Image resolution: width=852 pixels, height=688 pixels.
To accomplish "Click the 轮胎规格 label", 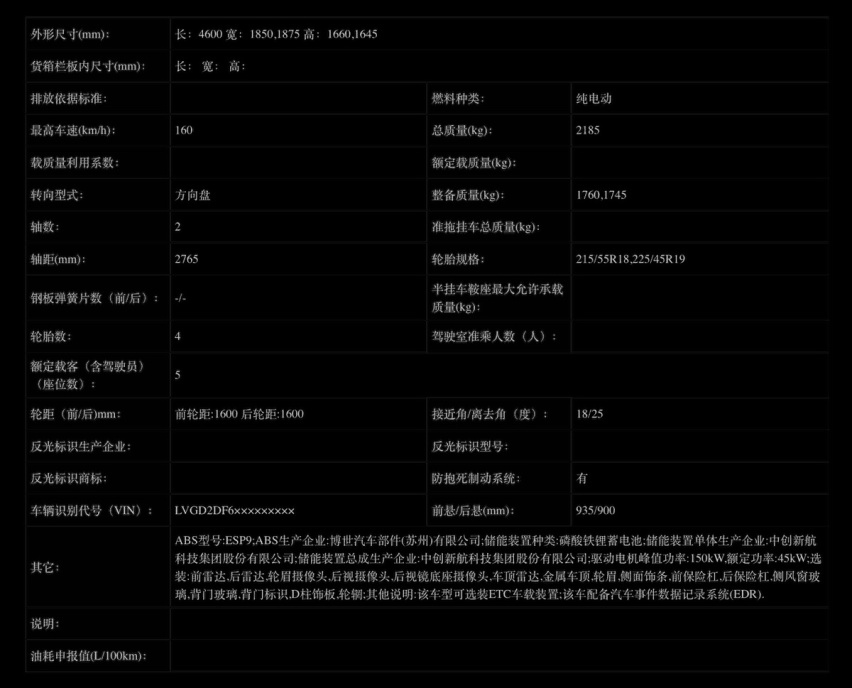I will tap(458, 259).
